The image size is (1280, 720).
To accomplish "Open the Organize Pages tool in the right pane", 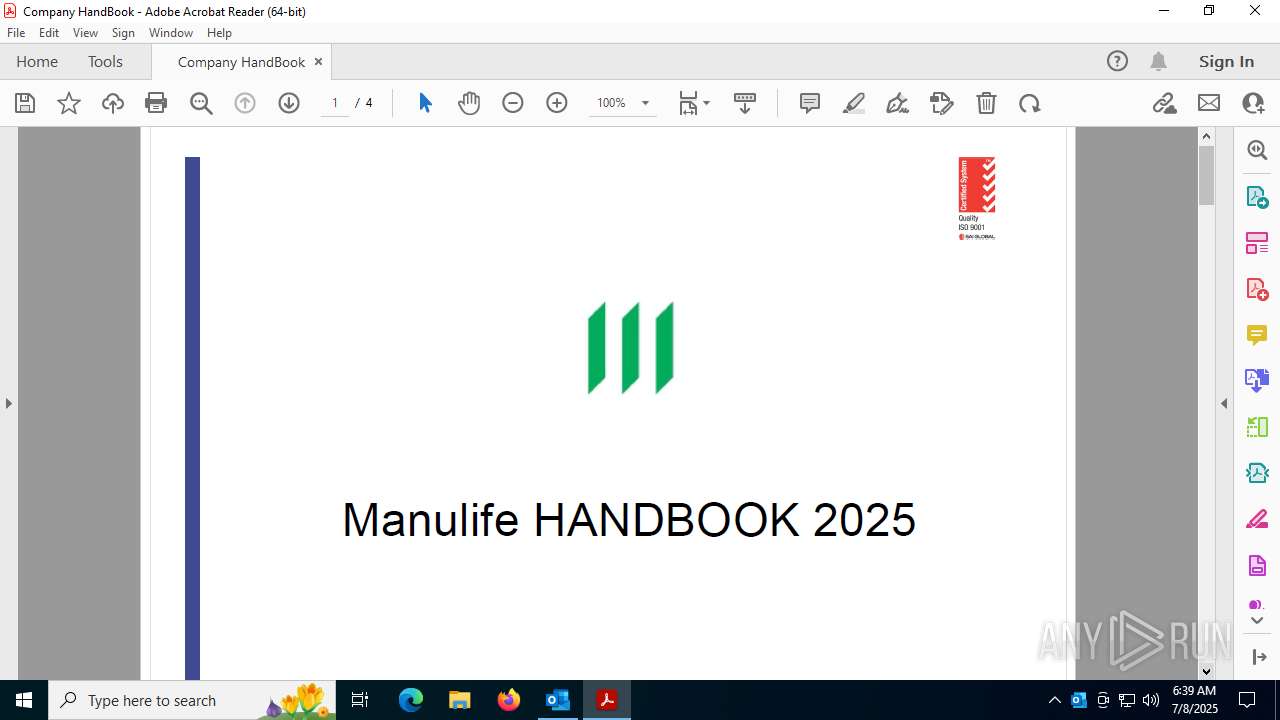I will coord(1257,243).
